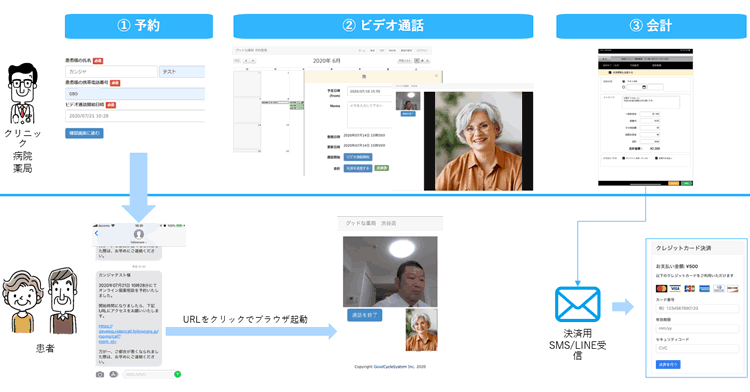Screen dimensions: 750x392
Task: Tap the contact avatar in SMS header
Action: (x=139, y=234)
